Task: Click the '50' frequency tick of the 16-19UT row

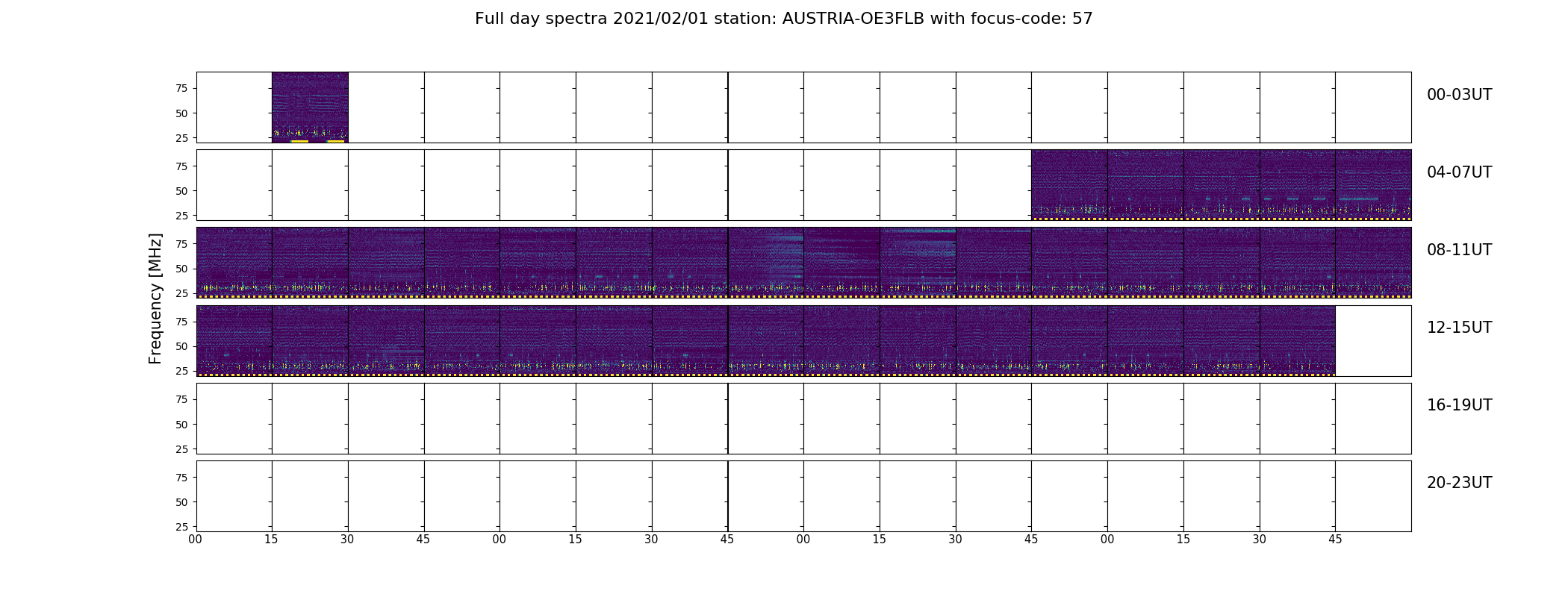Action: [x=181, y=425]
